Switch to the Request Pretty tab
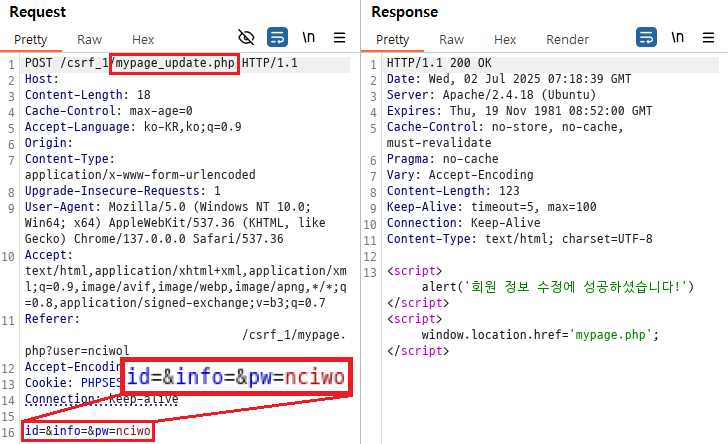The height and width of the screenshot is (444, 728). click(x=31, y=40)
